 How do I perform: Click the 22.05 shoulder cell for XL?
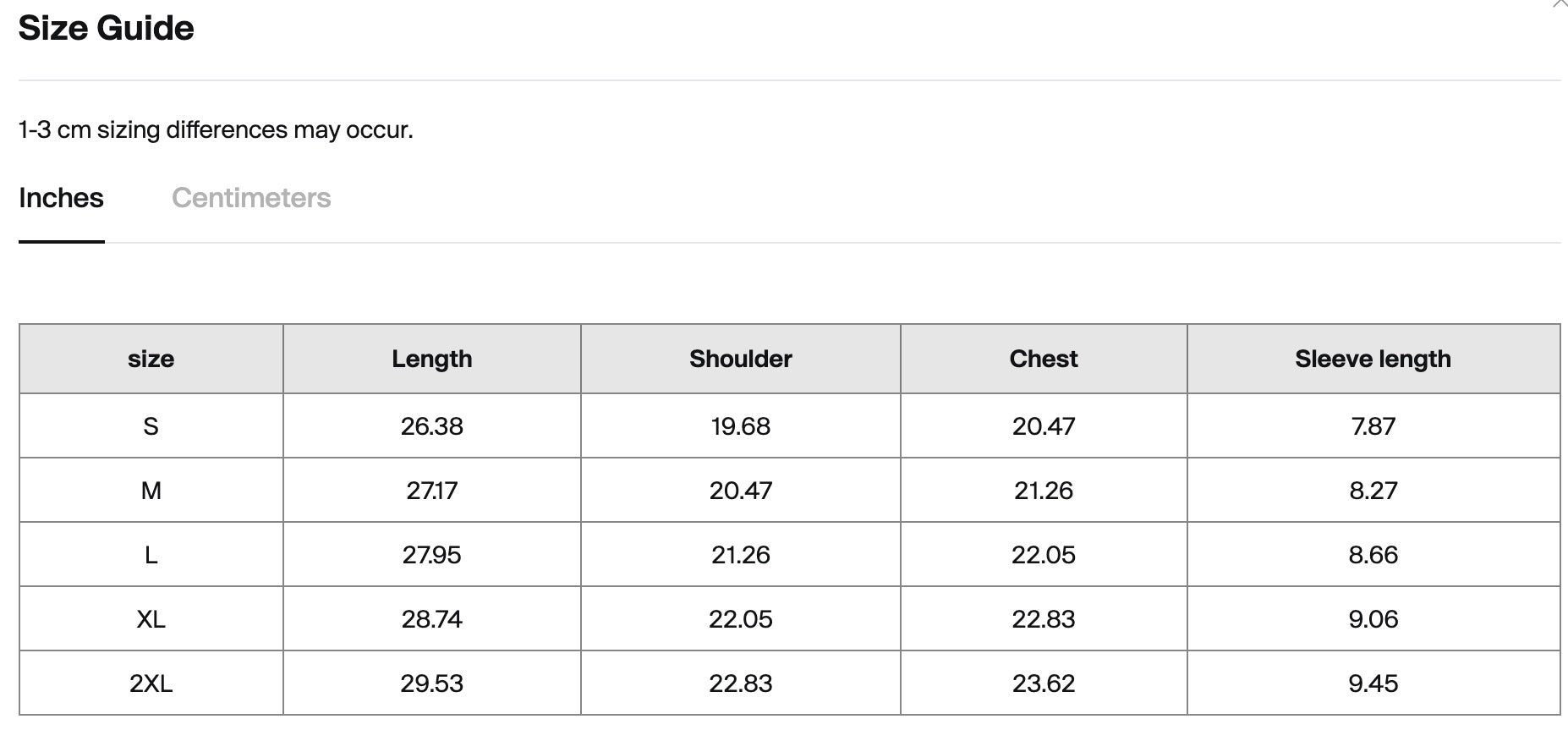(740, 619)
